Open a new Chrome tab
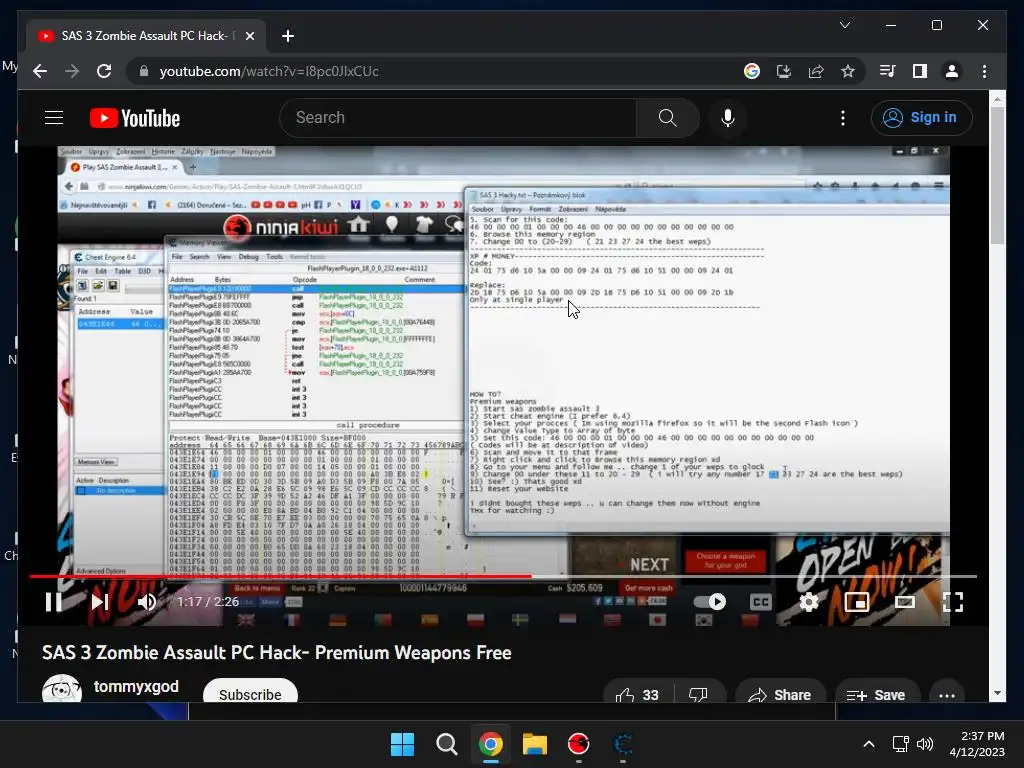 [287, 36]
